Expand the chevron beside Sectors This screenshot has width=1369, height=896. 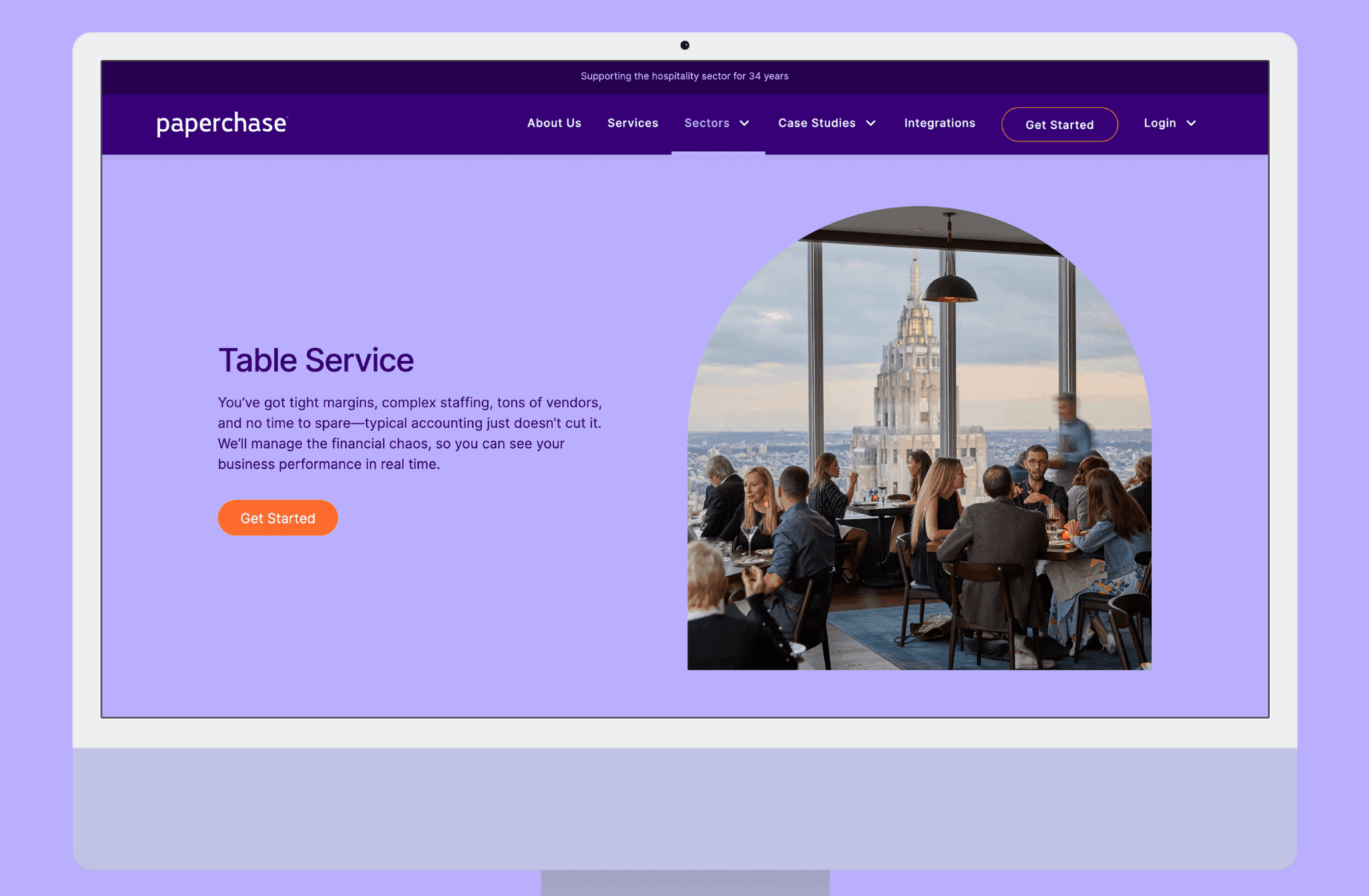[x=745, y=124]
